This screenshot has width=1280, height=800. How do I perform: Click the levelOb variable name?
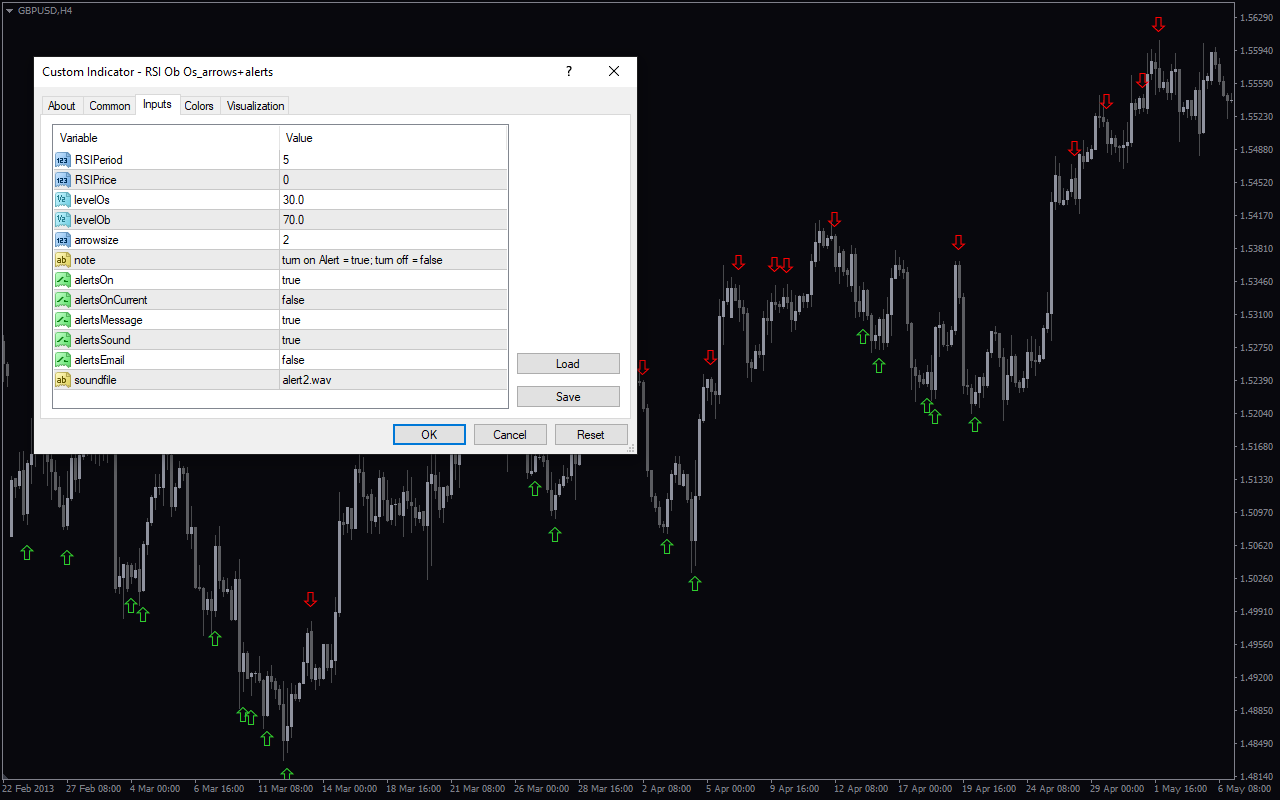(92, 220)
